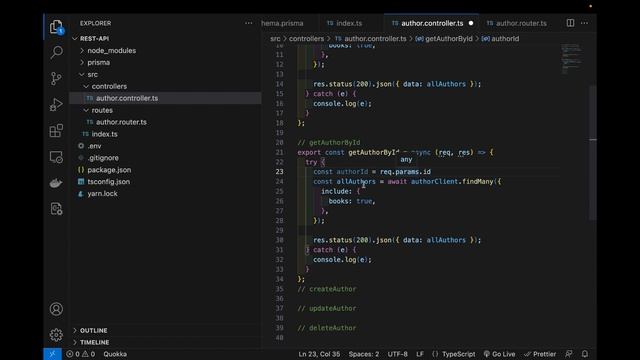Screen dimensions: 640x360
Task: Open the Search view icon
Action: tap(56, 52)
